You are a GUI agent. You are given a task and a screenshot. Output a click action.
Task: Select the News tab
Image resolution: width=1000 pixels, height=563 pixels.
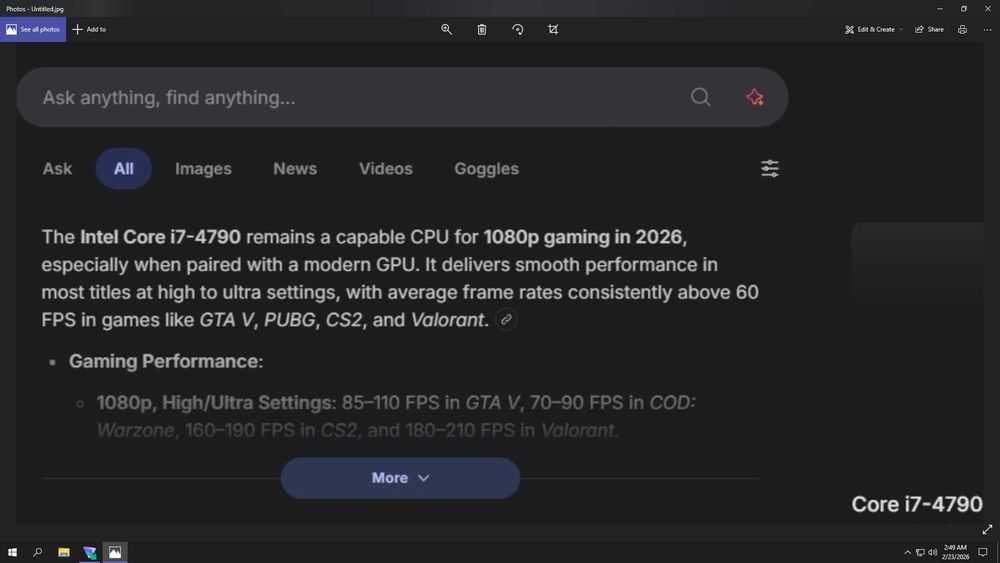pyautogui.click(x=295, y=169)
